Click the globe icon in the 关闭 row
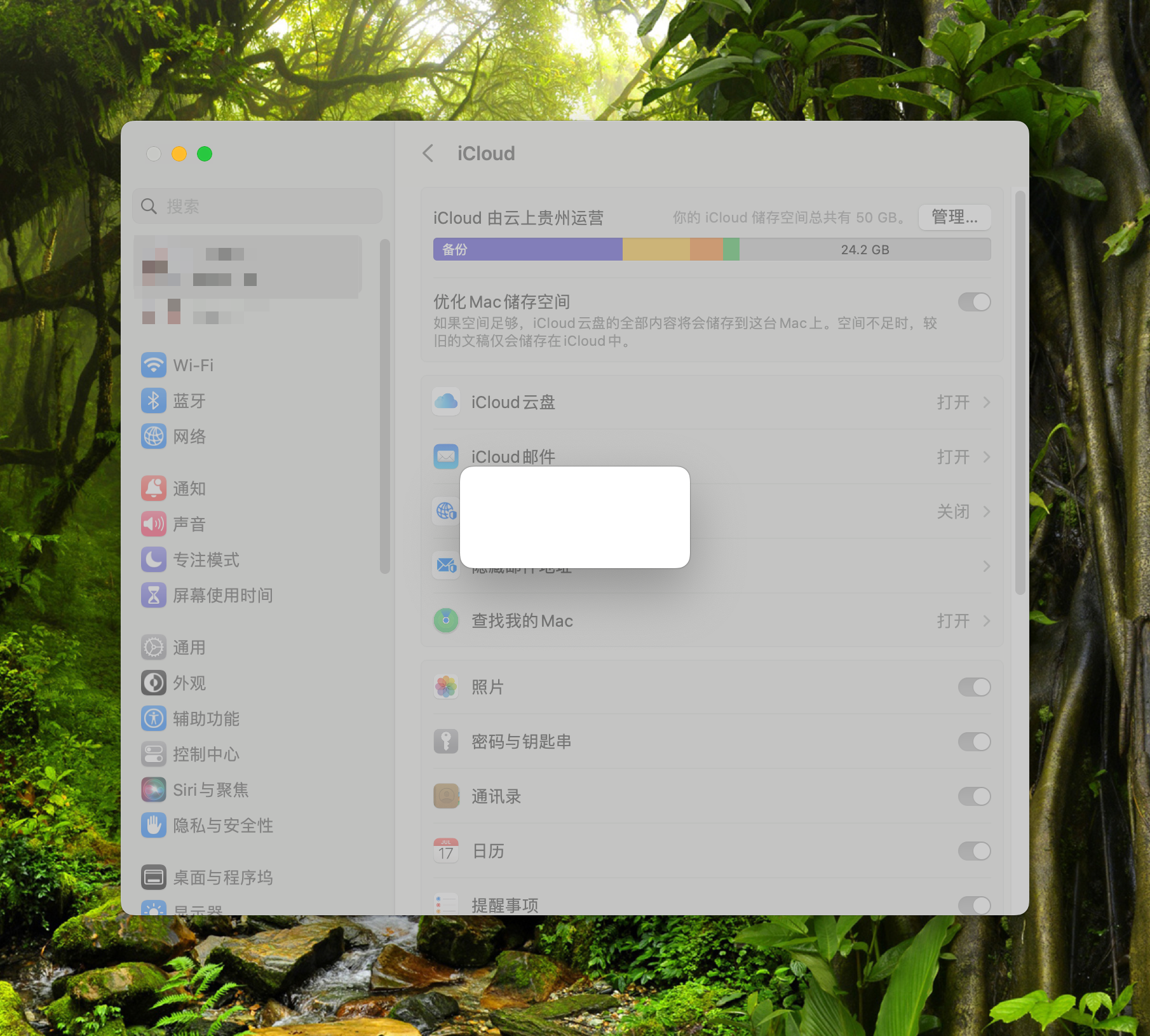The image size is (1150, 1036). [x=446, y=511]
